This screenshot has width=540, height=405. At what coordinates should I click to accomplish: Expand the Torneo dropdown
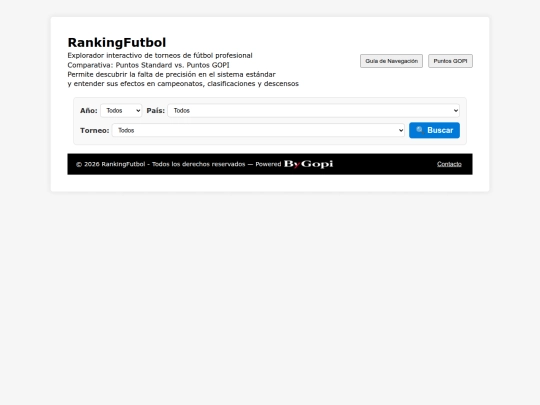pos(258,130)
